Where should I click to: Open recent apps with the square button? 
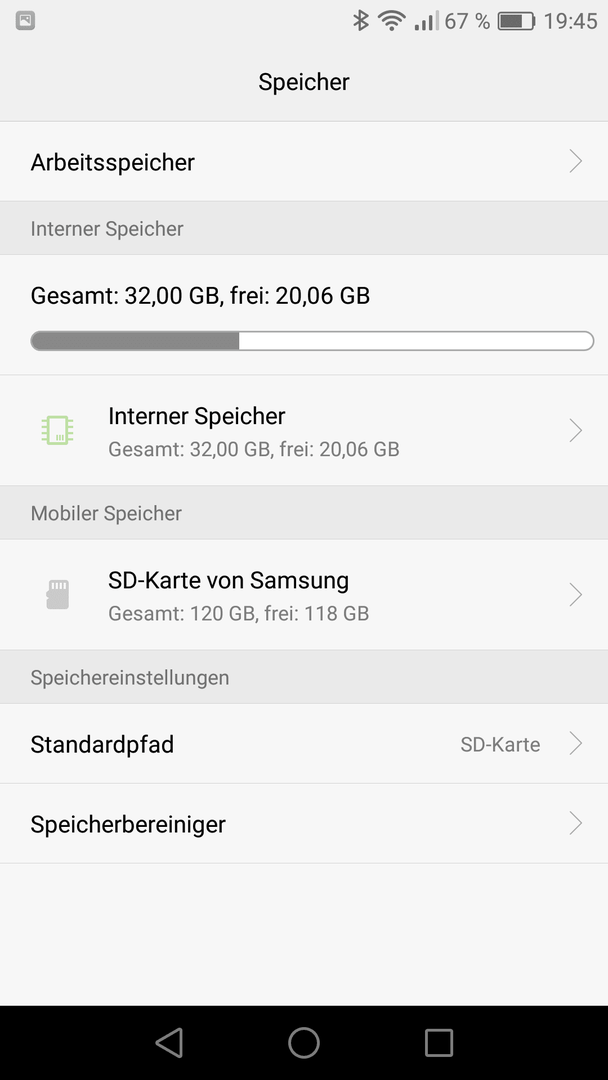point(439,1042)
